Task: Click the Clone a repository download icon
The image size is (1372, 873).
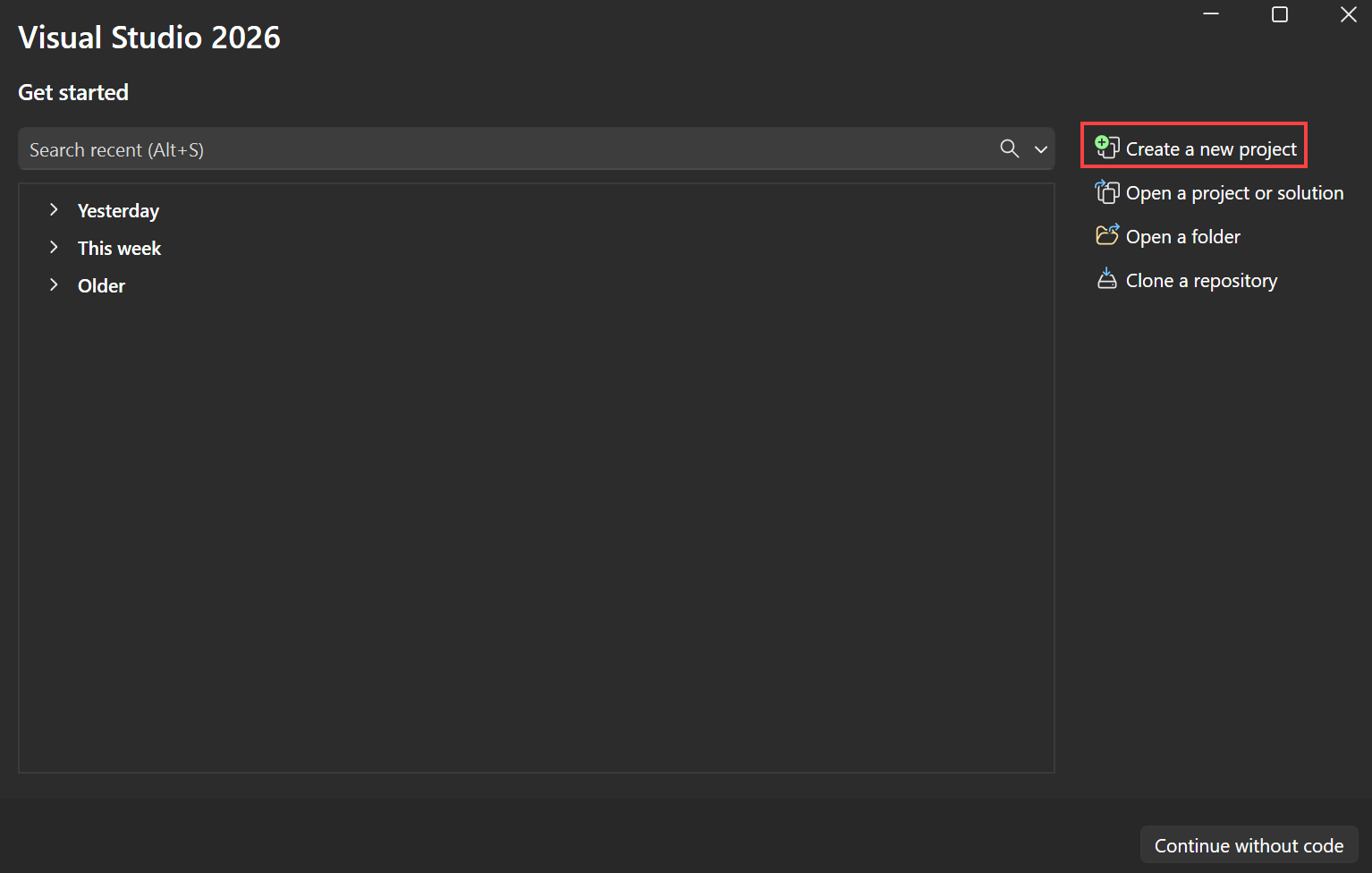Action: (x=1107, y=279)
